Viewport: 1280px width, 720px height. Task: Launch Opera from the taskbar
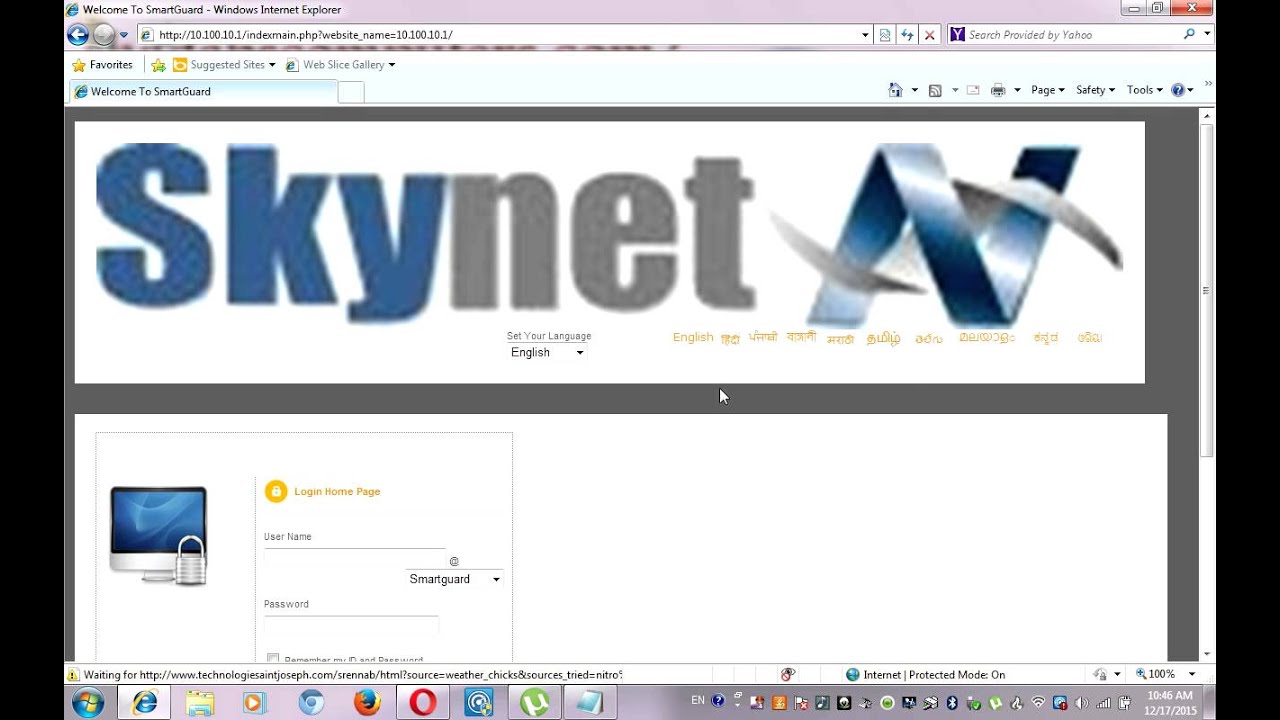[x=423, y=703]
